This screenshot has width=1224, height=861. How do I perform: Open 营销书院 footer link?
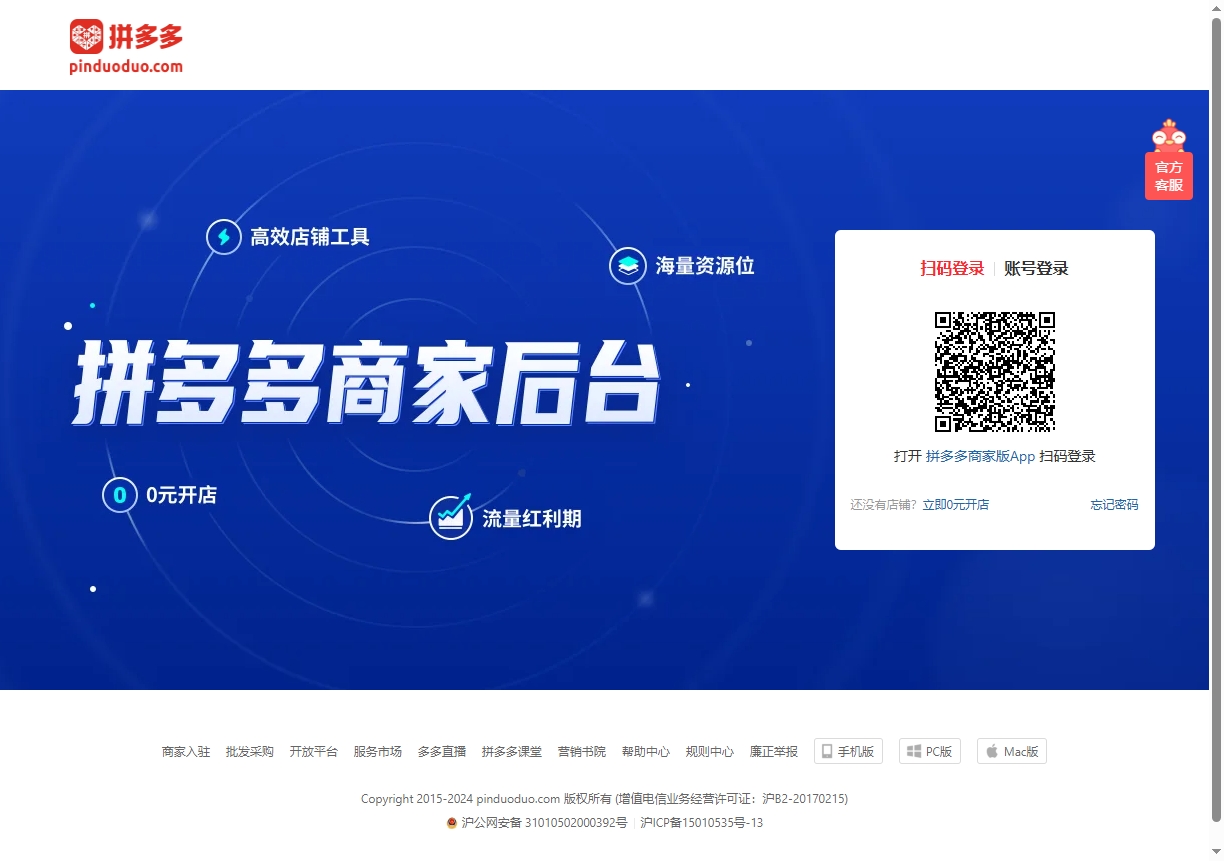click(x=582, y=752)
